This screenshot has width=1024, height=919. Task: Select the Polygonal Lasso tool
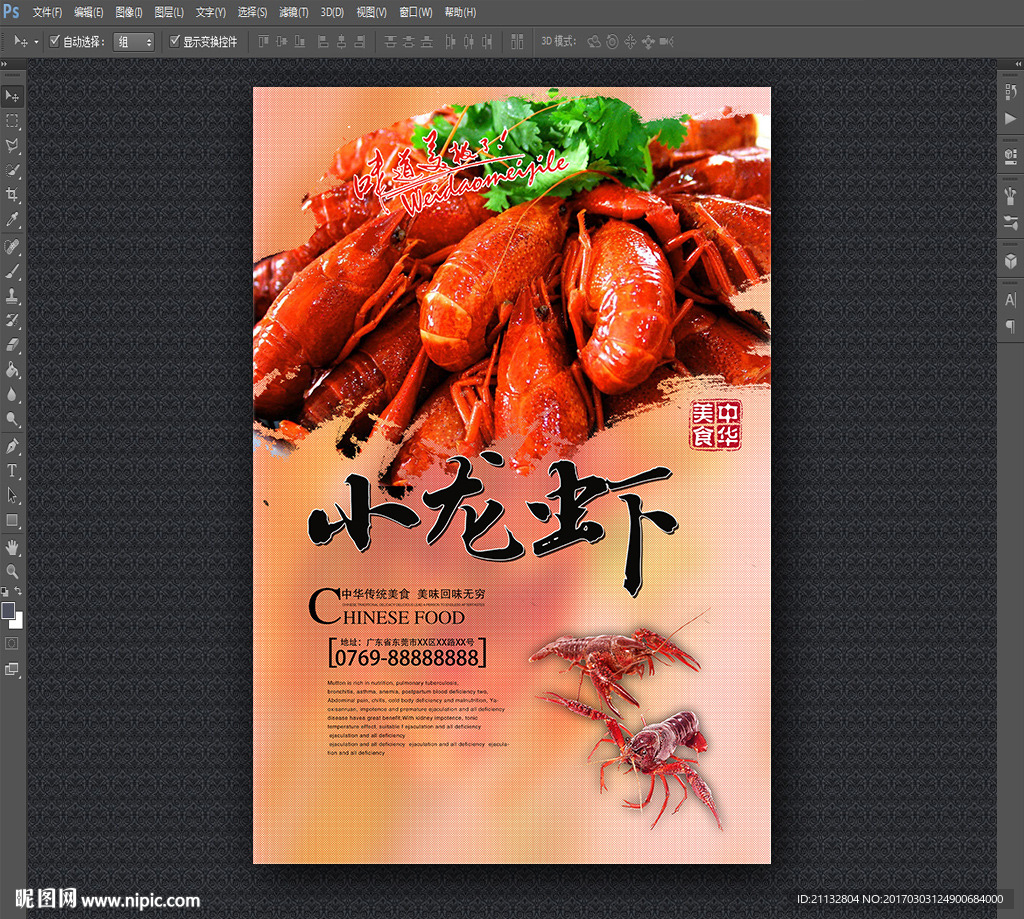pyautogui.click(x=12, y=146)
